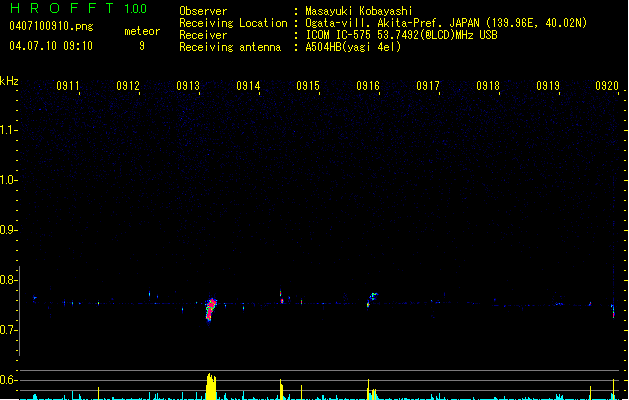Click the large pink meteor echo near 0913
The width and height of the screenshot is (629, 400).
click(211, 309)
